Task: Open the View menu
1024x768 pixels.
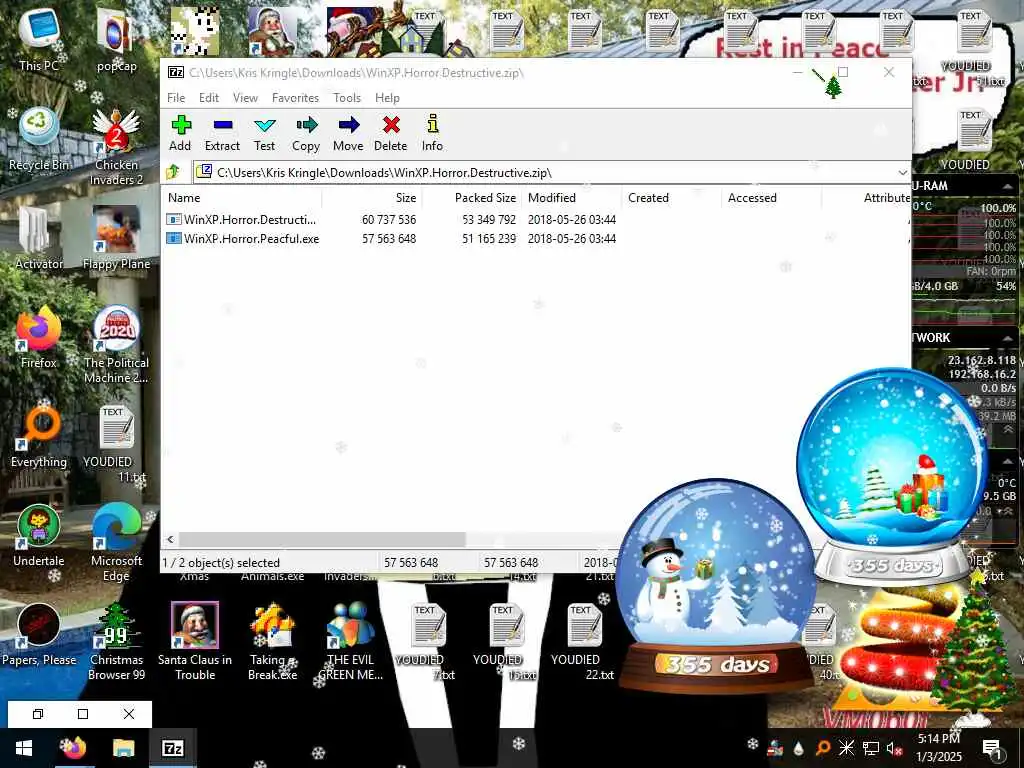Action: 246,98
